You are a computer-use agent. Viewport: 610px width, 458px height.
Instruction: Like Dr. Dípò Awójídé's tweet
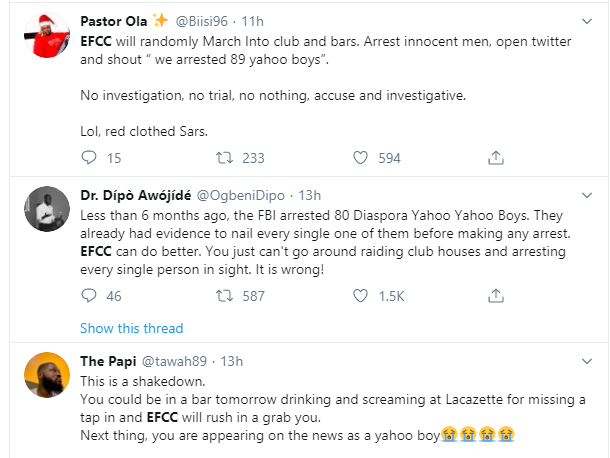364,296
